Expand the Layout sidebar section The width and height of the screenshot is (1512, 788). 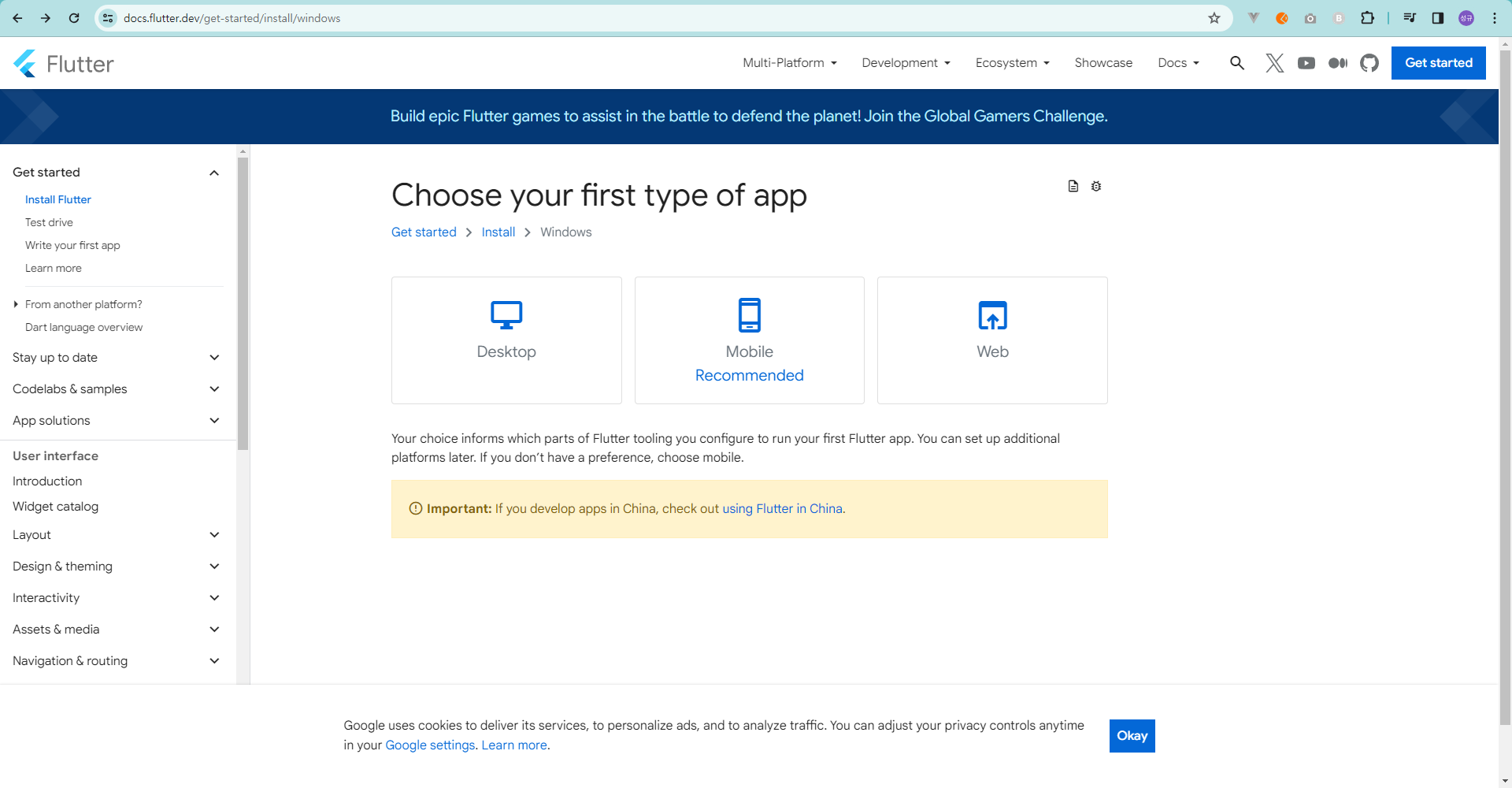214,535
